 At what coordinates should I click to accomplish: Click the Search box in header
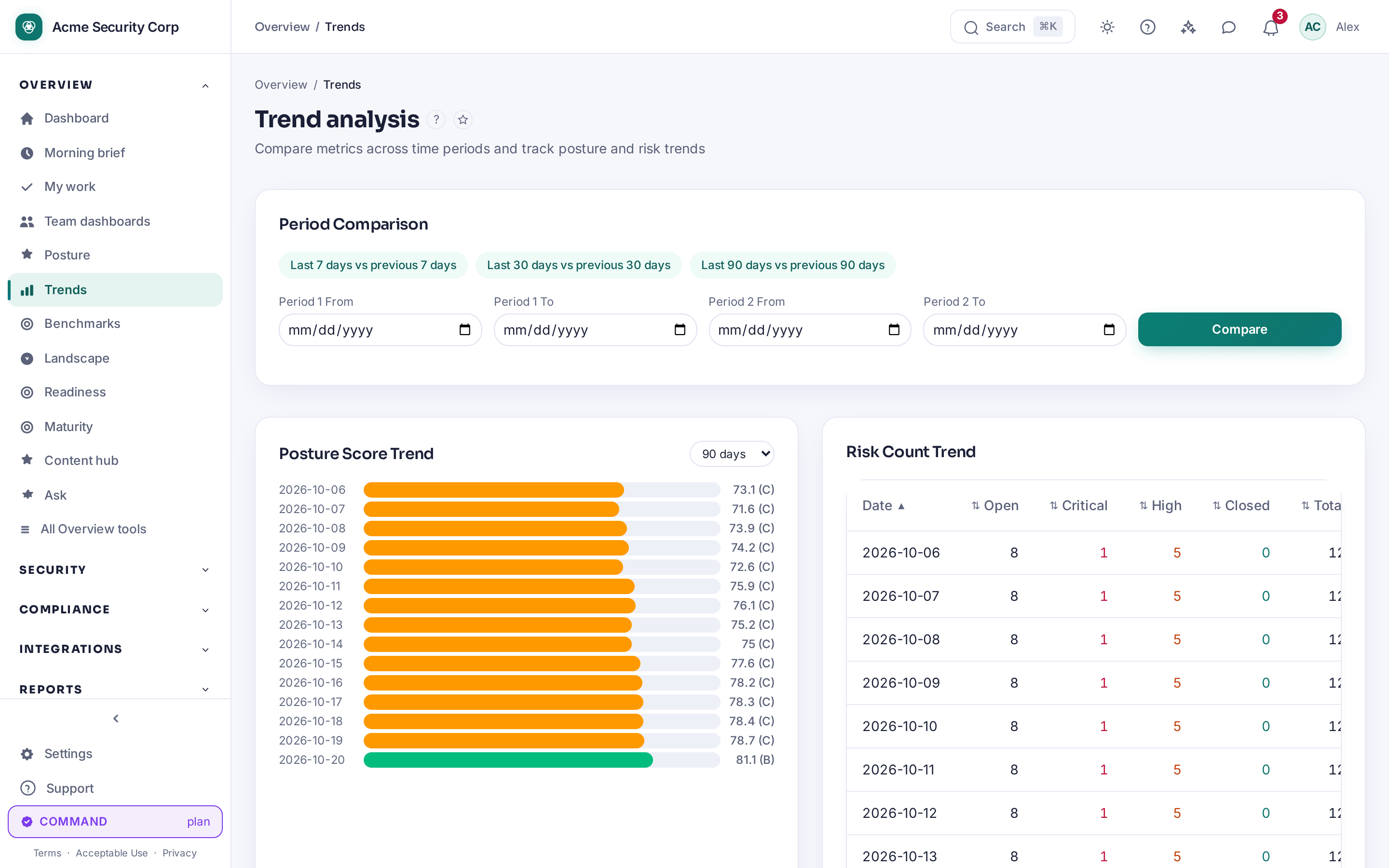pyautogui.click(x=1012, y=27)
